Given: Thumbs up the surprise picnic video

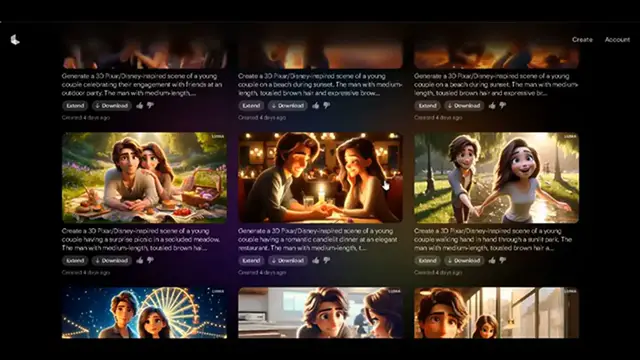Looking at the screenshot, I should click(x=140, y=260).
